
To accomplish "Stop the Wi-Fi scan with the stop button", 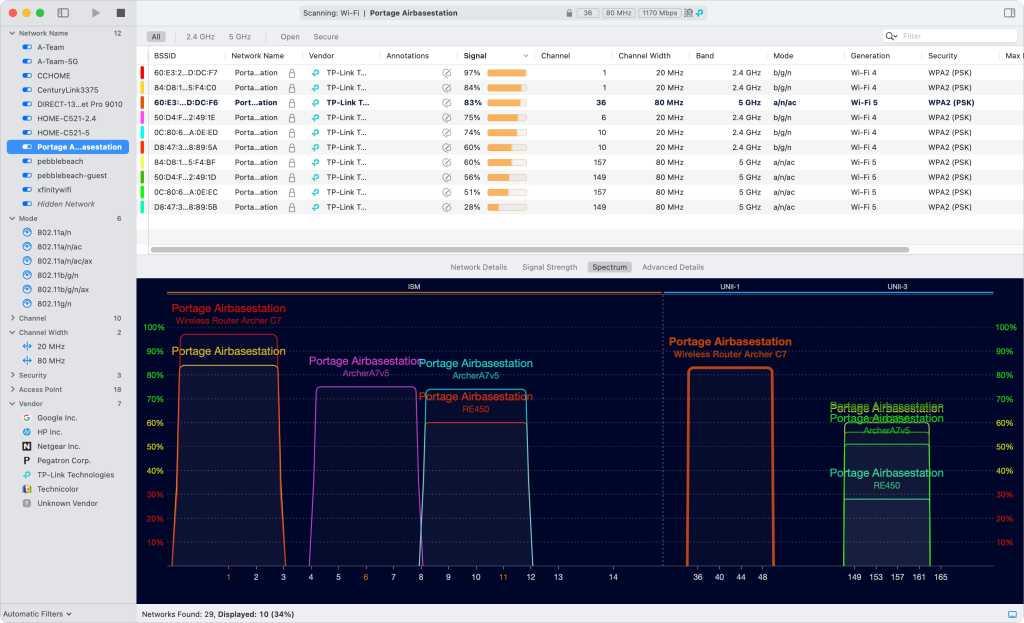I will (121, 12).
